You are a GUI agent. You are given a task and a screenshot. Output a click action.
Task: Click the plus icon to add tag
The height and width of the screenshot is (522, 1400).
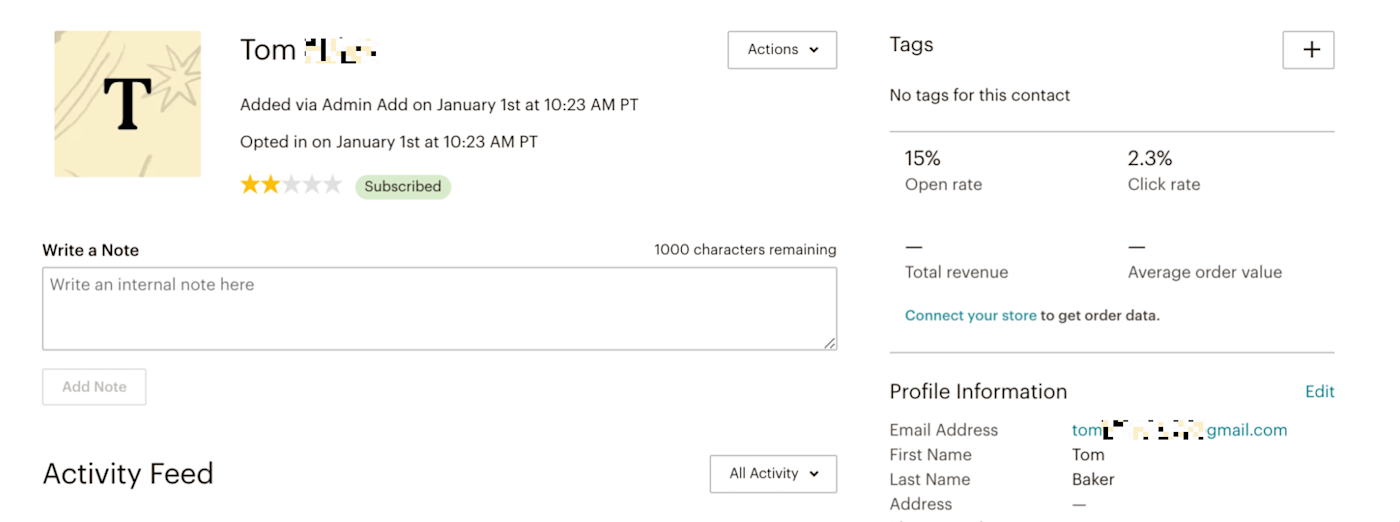1308,50
